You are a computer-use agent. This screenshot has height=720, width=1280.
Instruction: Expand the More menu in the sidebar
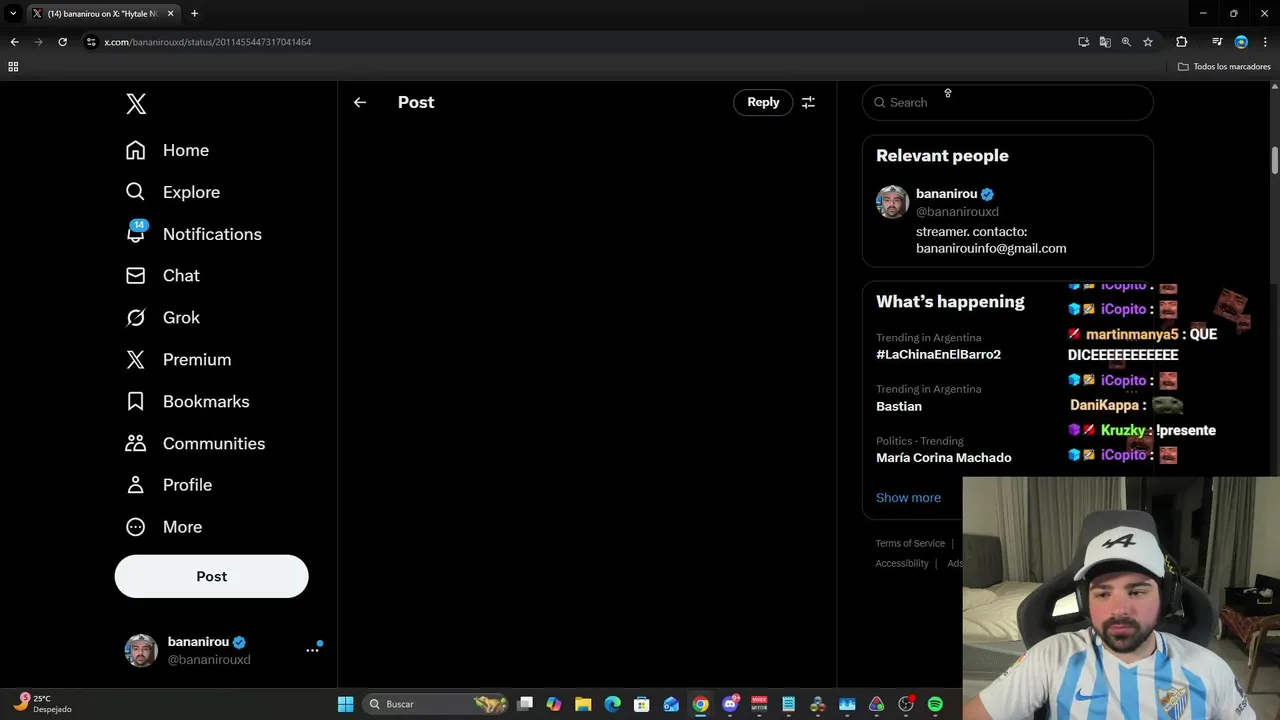pyautogui.click(x=163, y=527)
